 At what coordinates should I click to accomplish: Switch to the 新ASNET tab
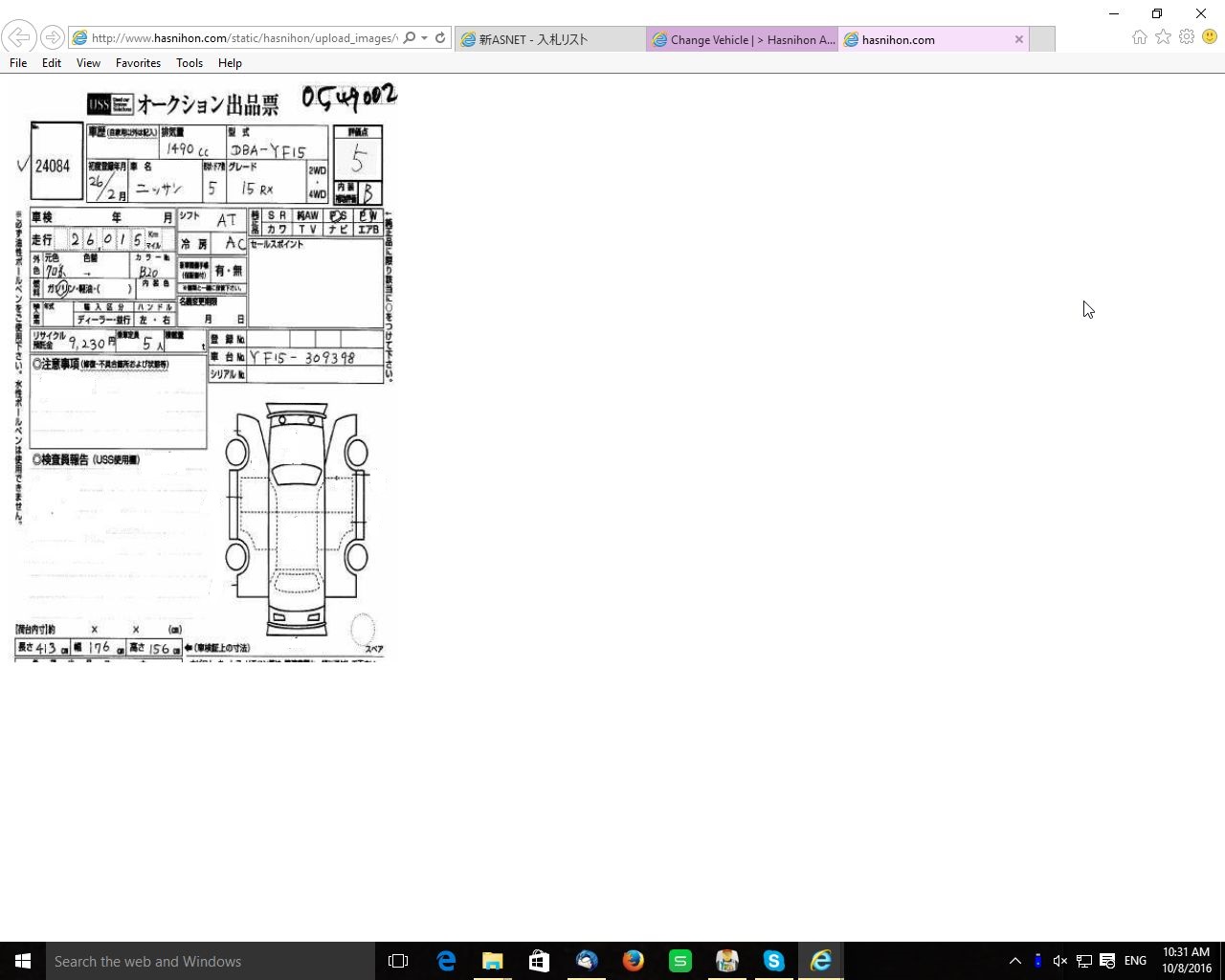547,39
